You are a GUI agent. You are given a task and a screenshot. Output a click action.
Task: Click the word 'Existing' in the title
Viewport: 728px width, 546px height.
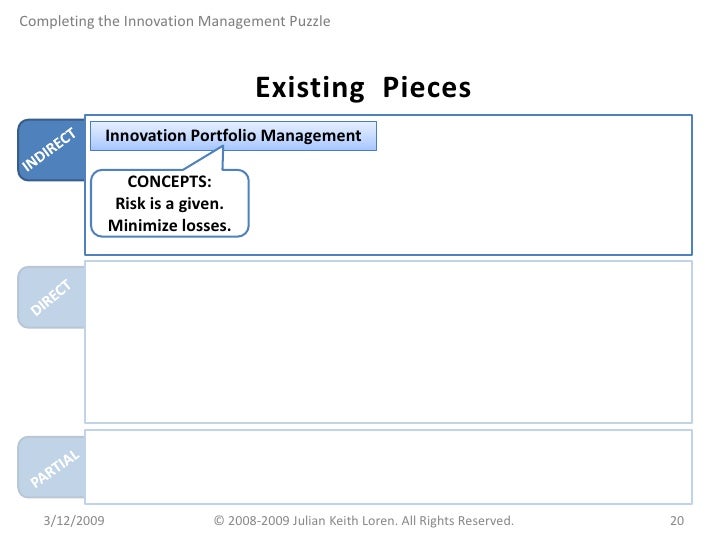[x=310, y=88]
